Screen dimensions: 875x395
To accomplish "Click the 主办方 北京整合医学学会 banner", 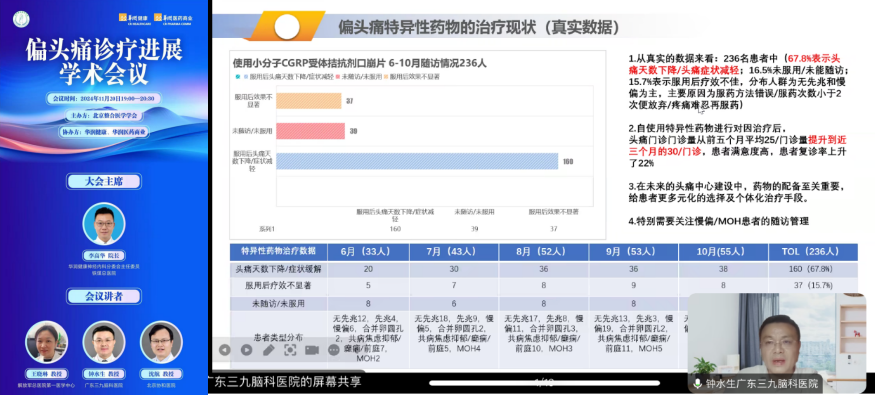I will point(104,115).
